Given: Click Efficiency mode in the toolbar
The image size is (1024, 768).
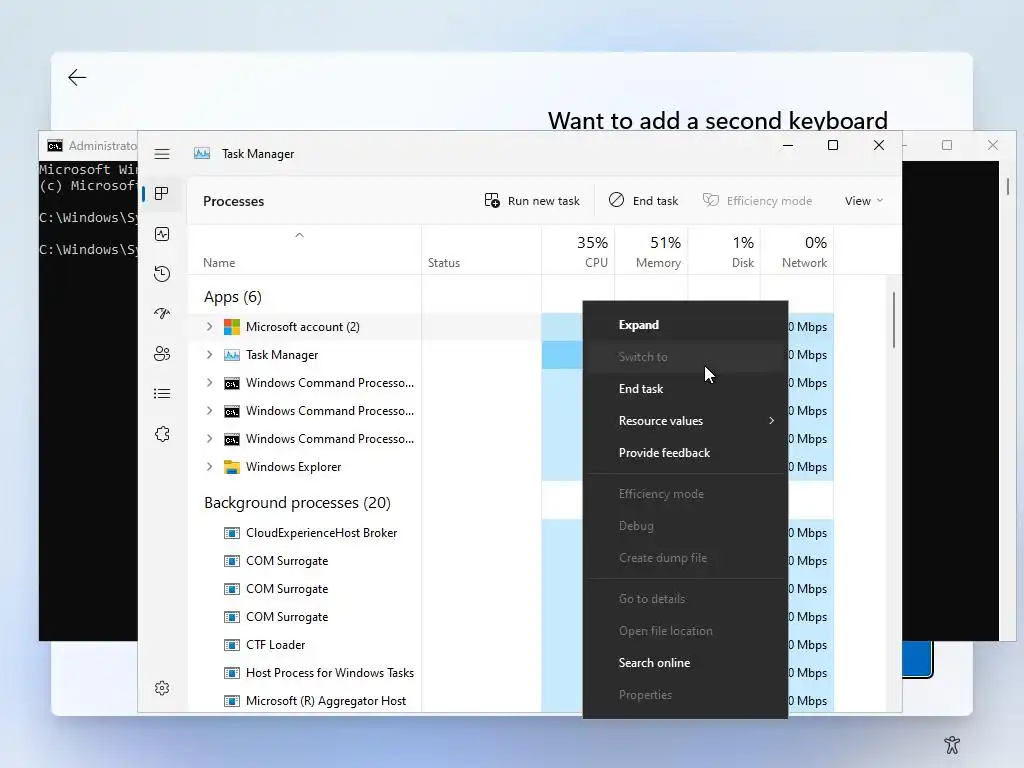Looking at the screenshot, I should point(758,200).
